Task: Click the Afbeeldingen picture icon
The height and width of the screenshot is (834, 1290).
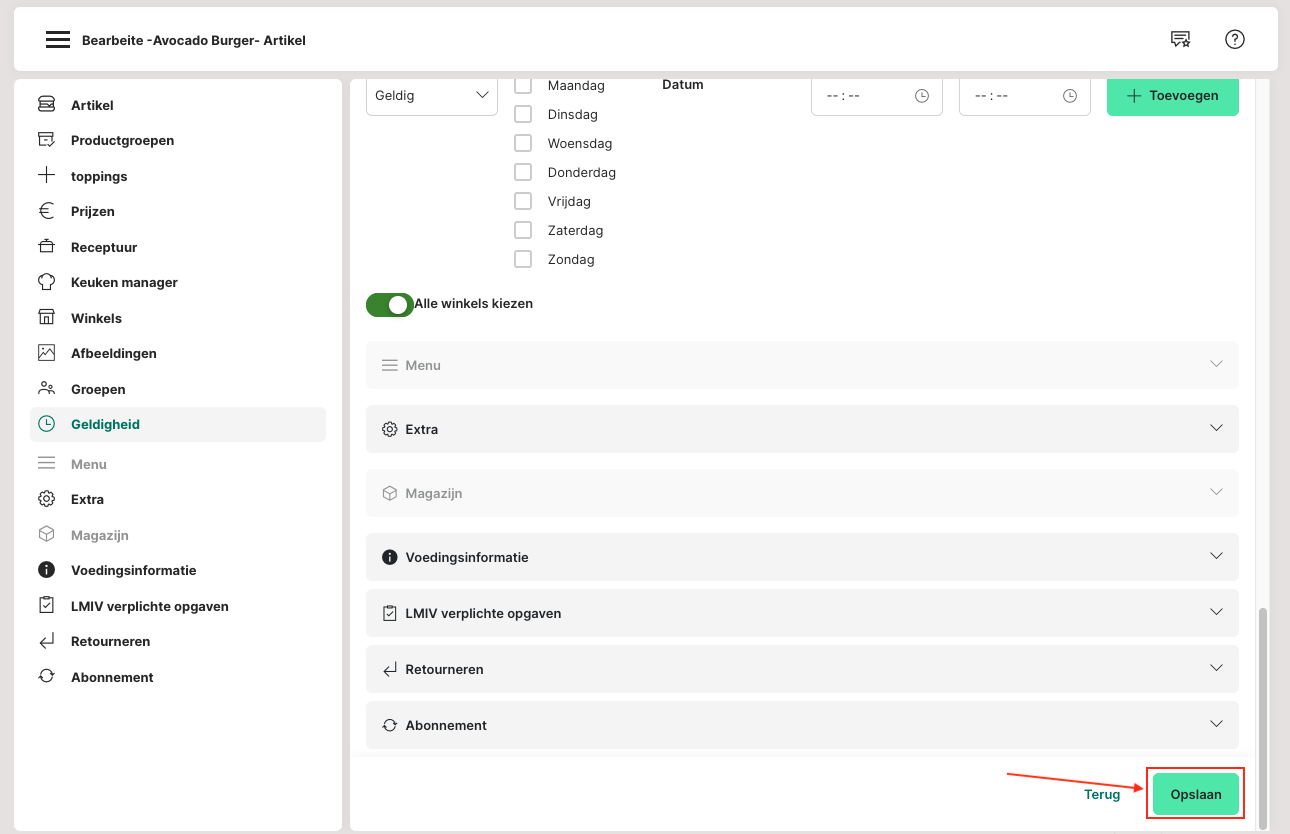Action: click(x=46, y=353)
